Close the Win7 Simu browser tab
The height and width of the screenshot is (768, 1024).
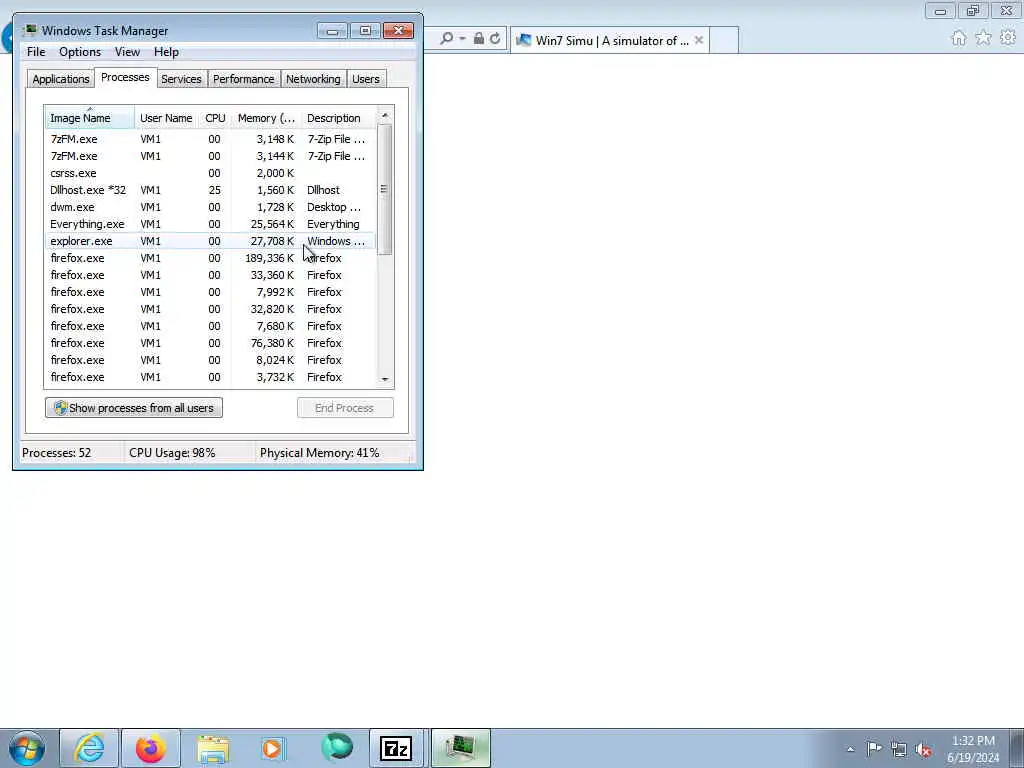pos(699,40)
